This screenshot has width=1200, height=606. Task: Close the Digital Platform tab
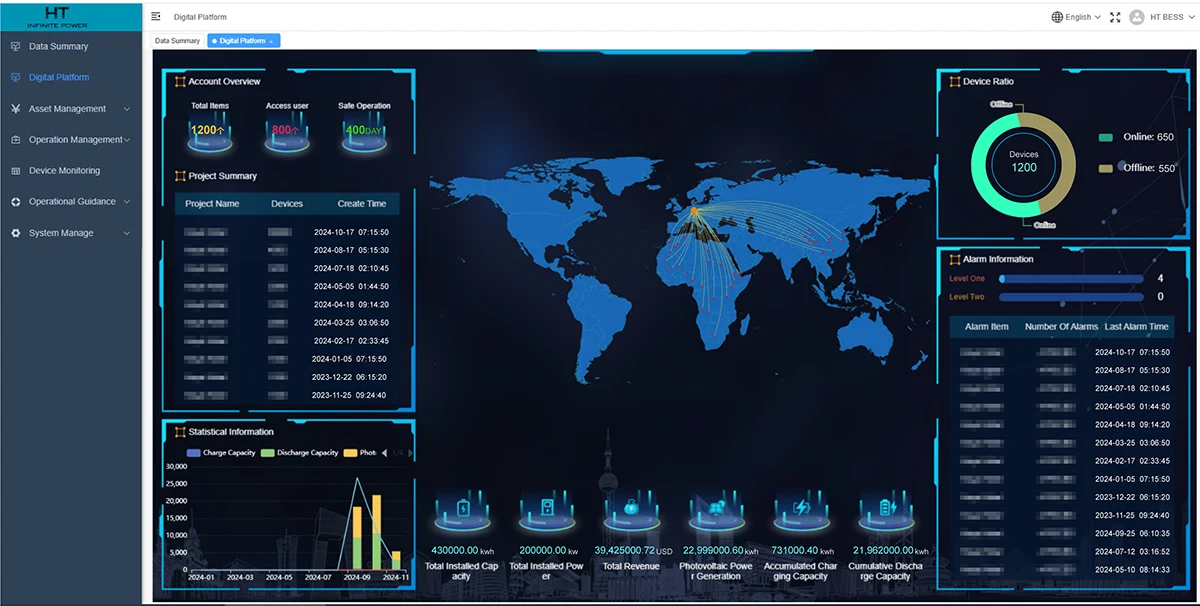click(x=272, y=41)
